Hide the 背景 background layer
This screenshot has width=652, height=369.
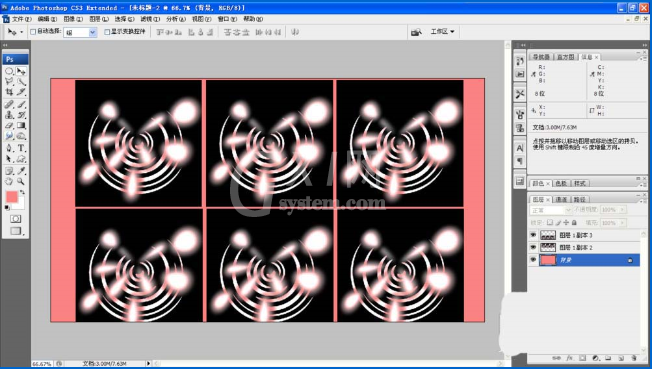tap(533, 260)
